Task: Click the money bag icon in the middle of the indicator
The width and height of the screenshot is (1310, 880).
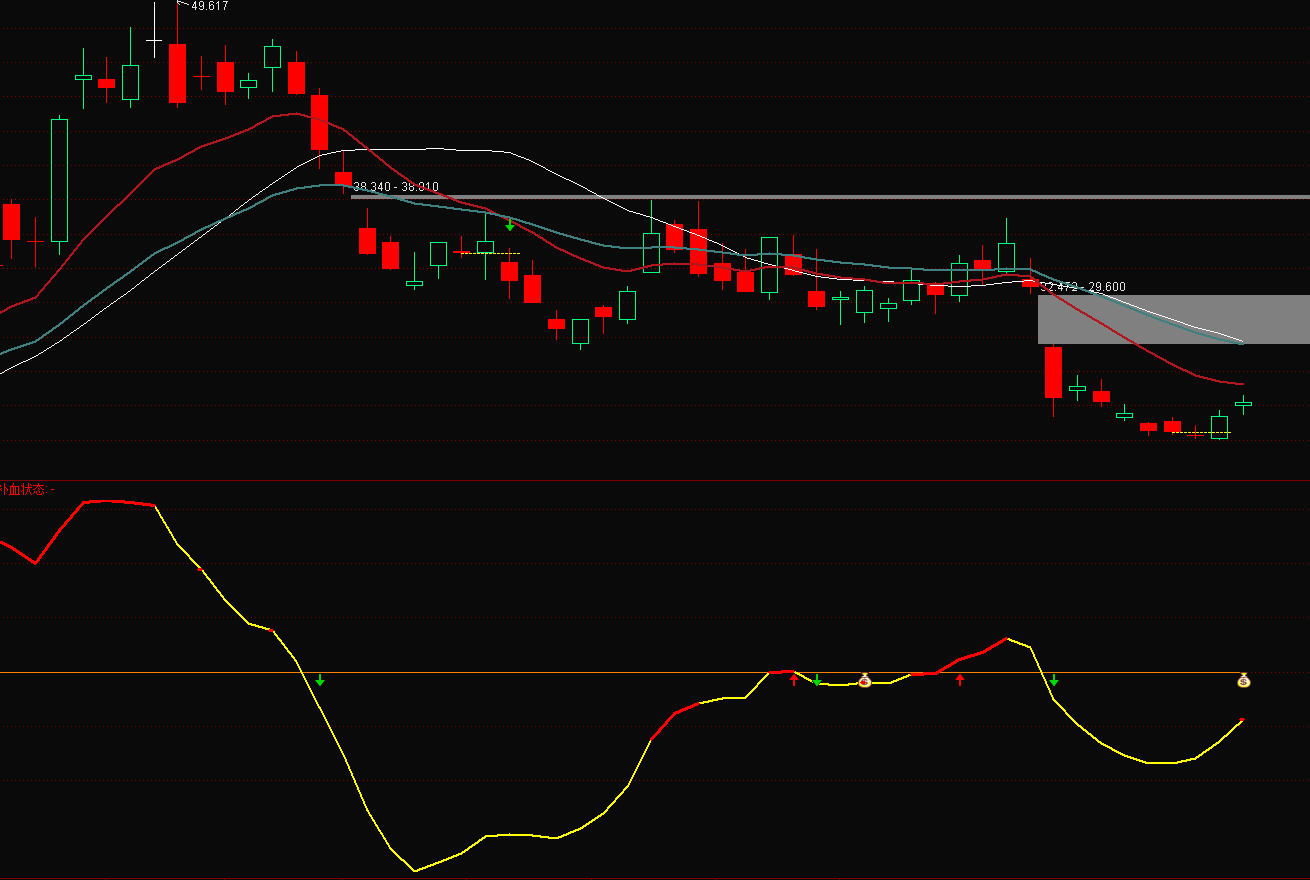Action: (x=865, y=680)
